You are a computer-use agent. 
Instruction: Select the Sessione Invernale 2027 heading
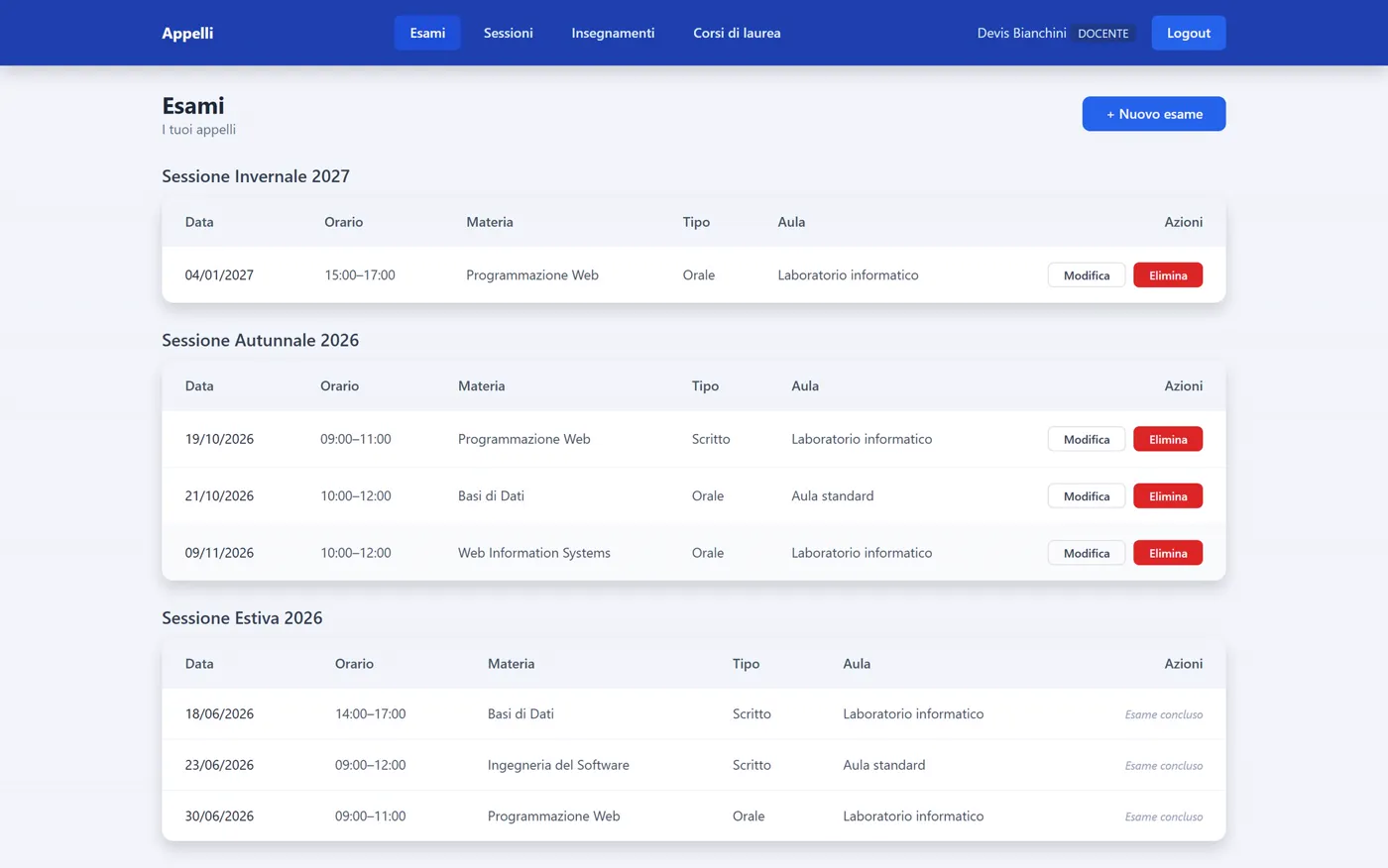[256, 176]
